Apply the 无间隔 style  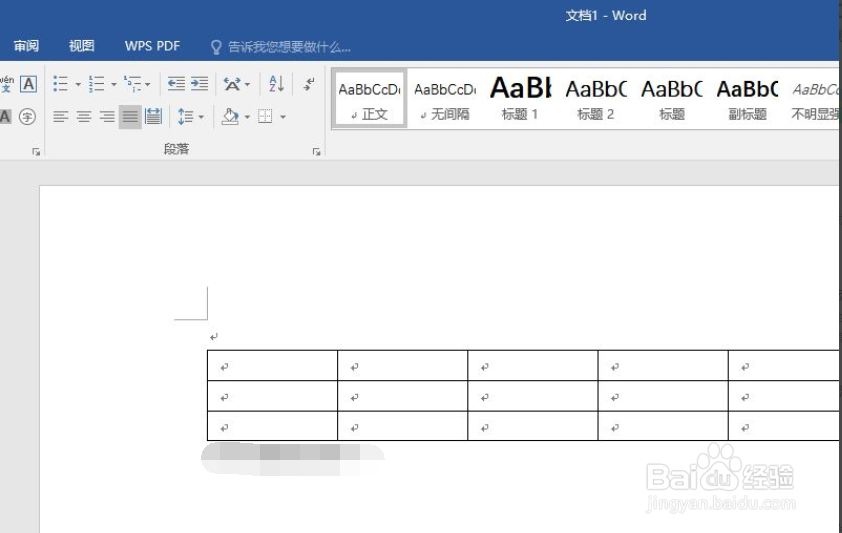445,99
